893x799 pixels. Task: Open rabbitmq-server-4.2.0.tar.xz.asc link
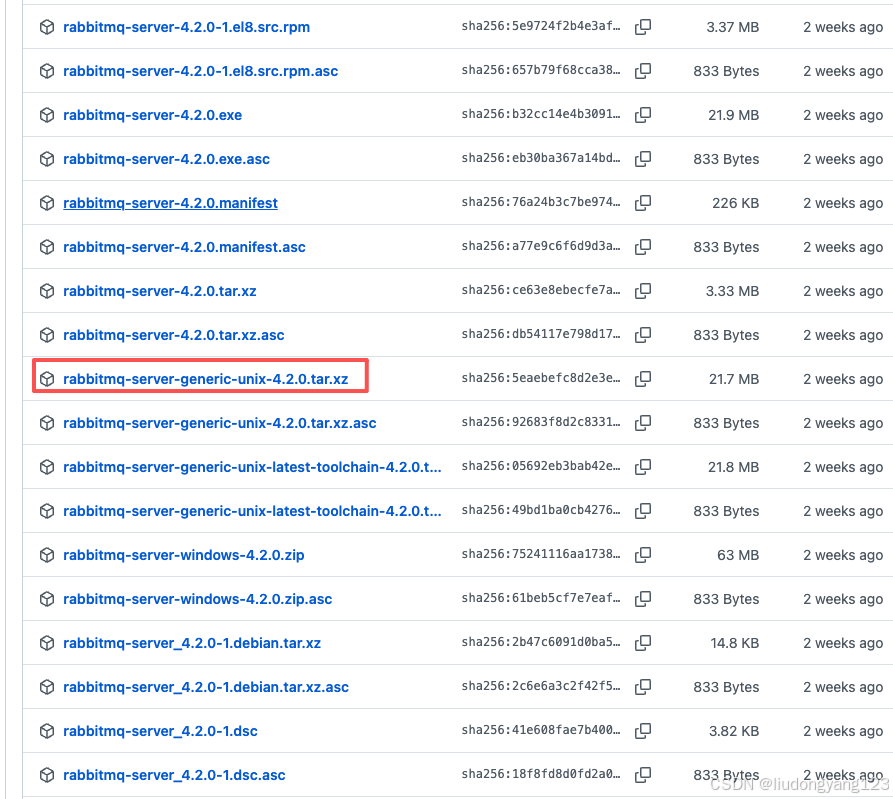click(174, 334)
